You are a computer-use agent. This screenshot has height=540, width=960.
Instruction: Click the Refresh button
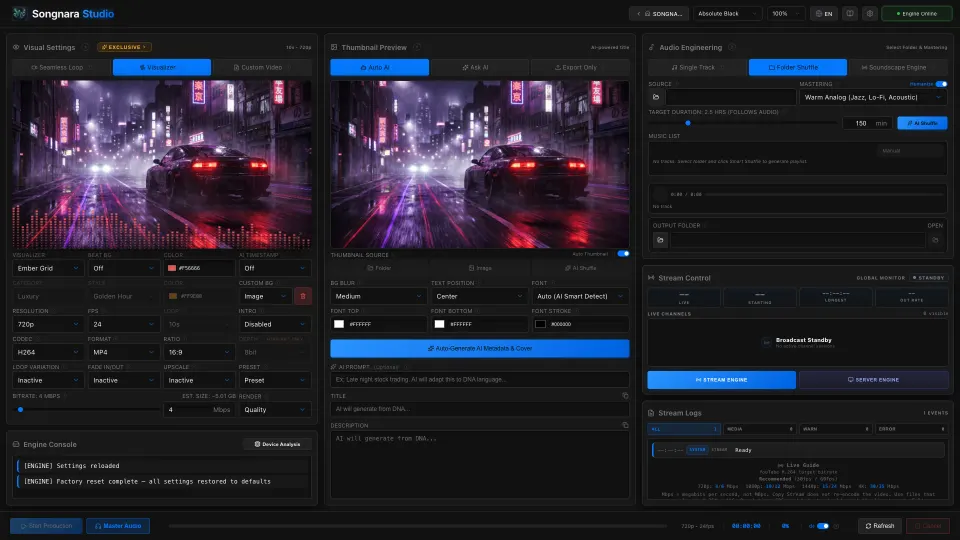tap(880, 526)
